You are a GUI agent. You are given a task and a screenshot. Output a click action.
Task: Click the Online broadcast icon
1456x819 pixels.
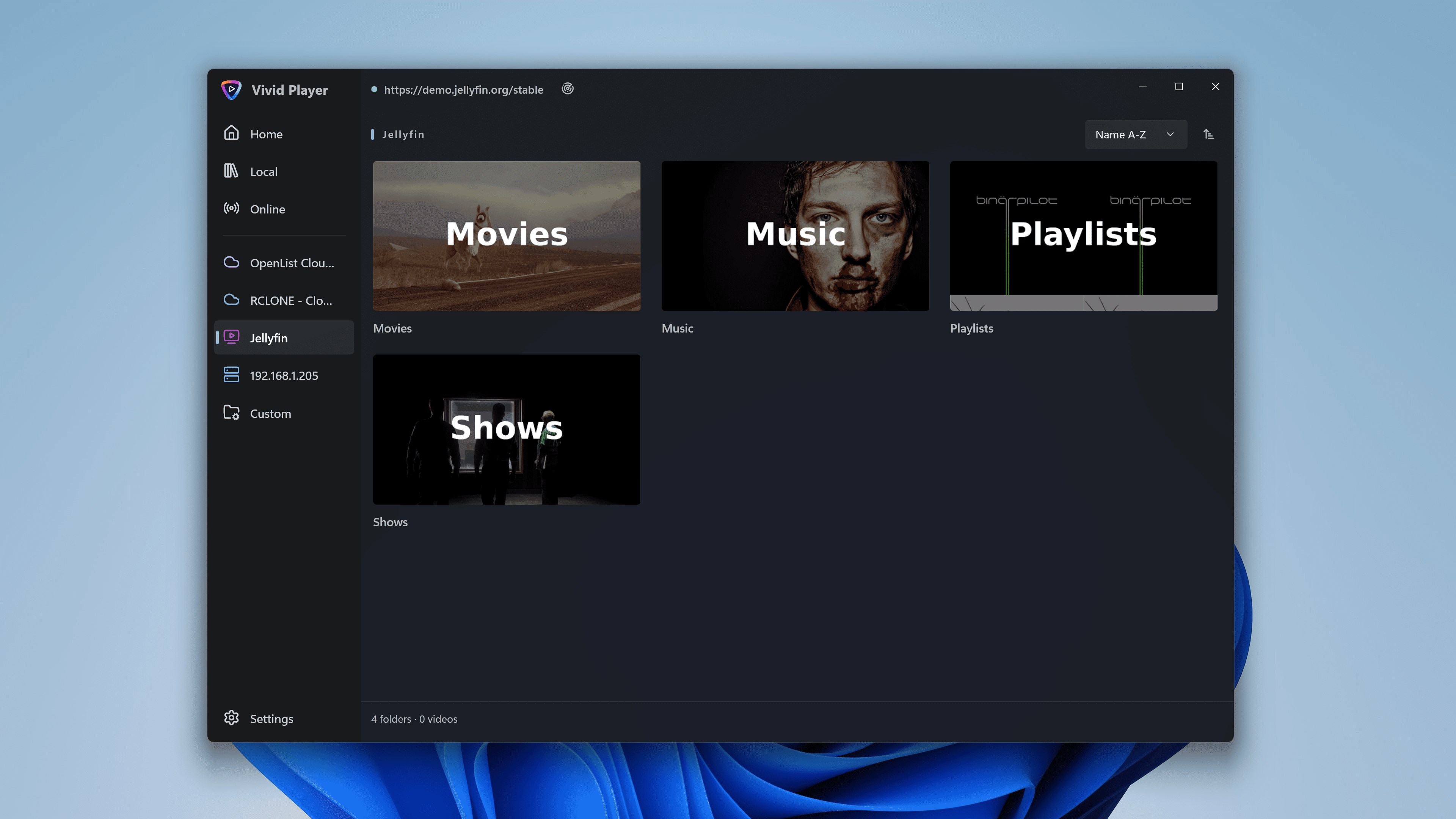tap(231, 208)
